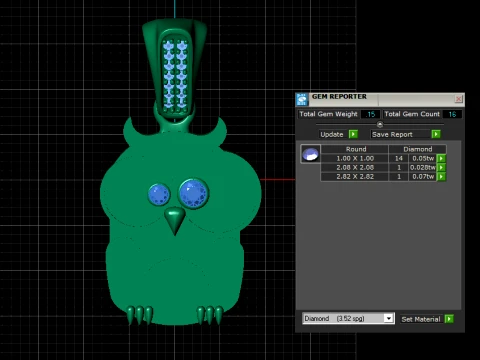
Task: Select the owl's smaller blue gem eye
Action: point(159,194)
